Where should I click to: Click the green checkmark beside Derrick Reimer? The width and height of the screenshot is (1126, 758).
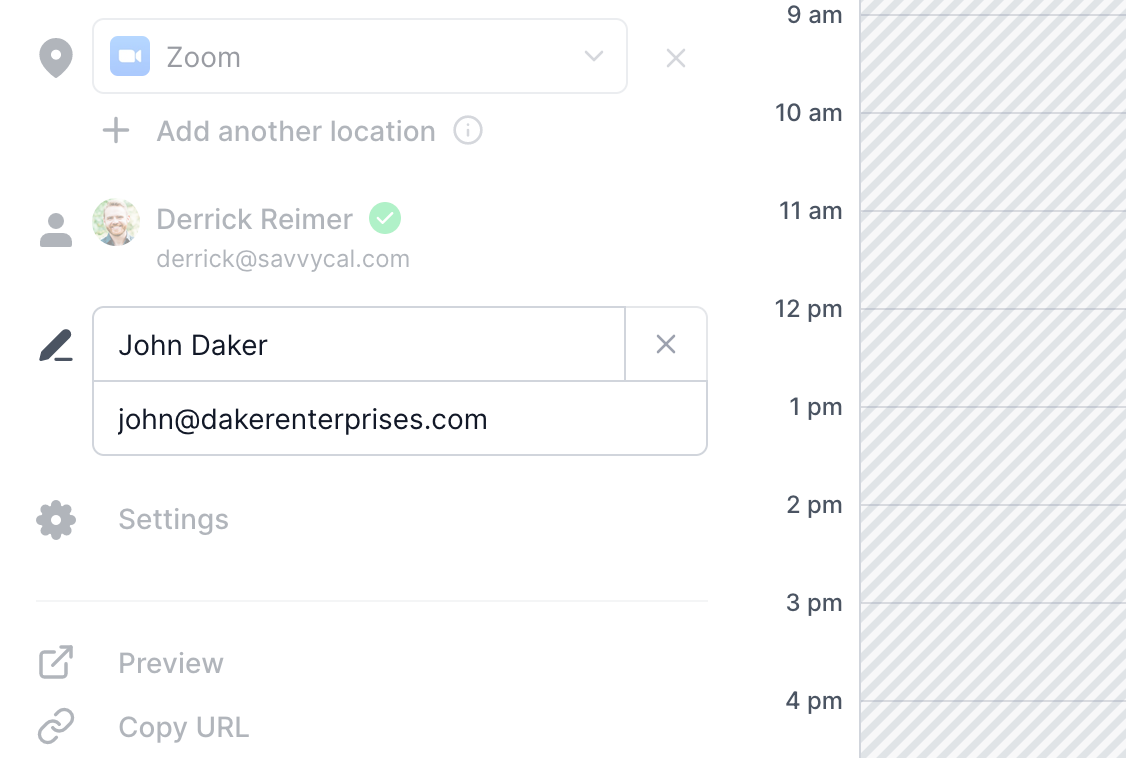(x=384, y=218)
